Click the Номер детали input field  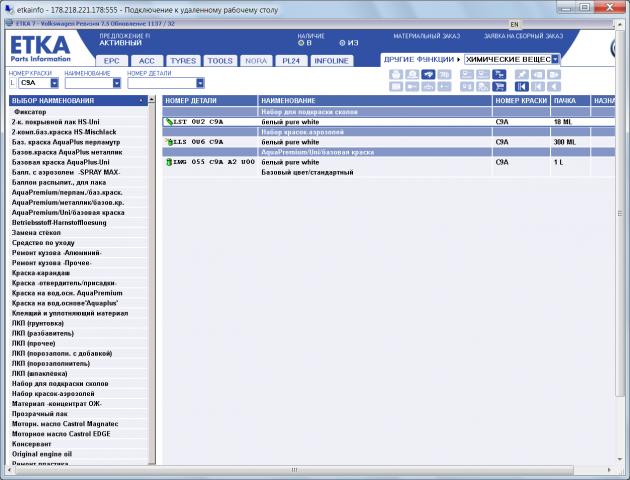click(x=162, y=83)
